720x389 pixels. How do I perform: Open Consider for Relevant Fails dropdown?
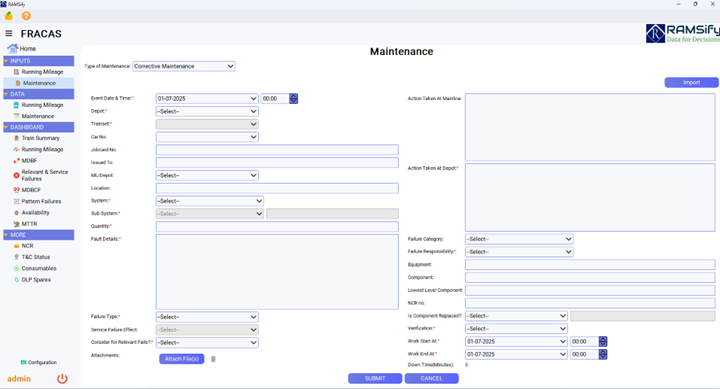tap(207, 343)
